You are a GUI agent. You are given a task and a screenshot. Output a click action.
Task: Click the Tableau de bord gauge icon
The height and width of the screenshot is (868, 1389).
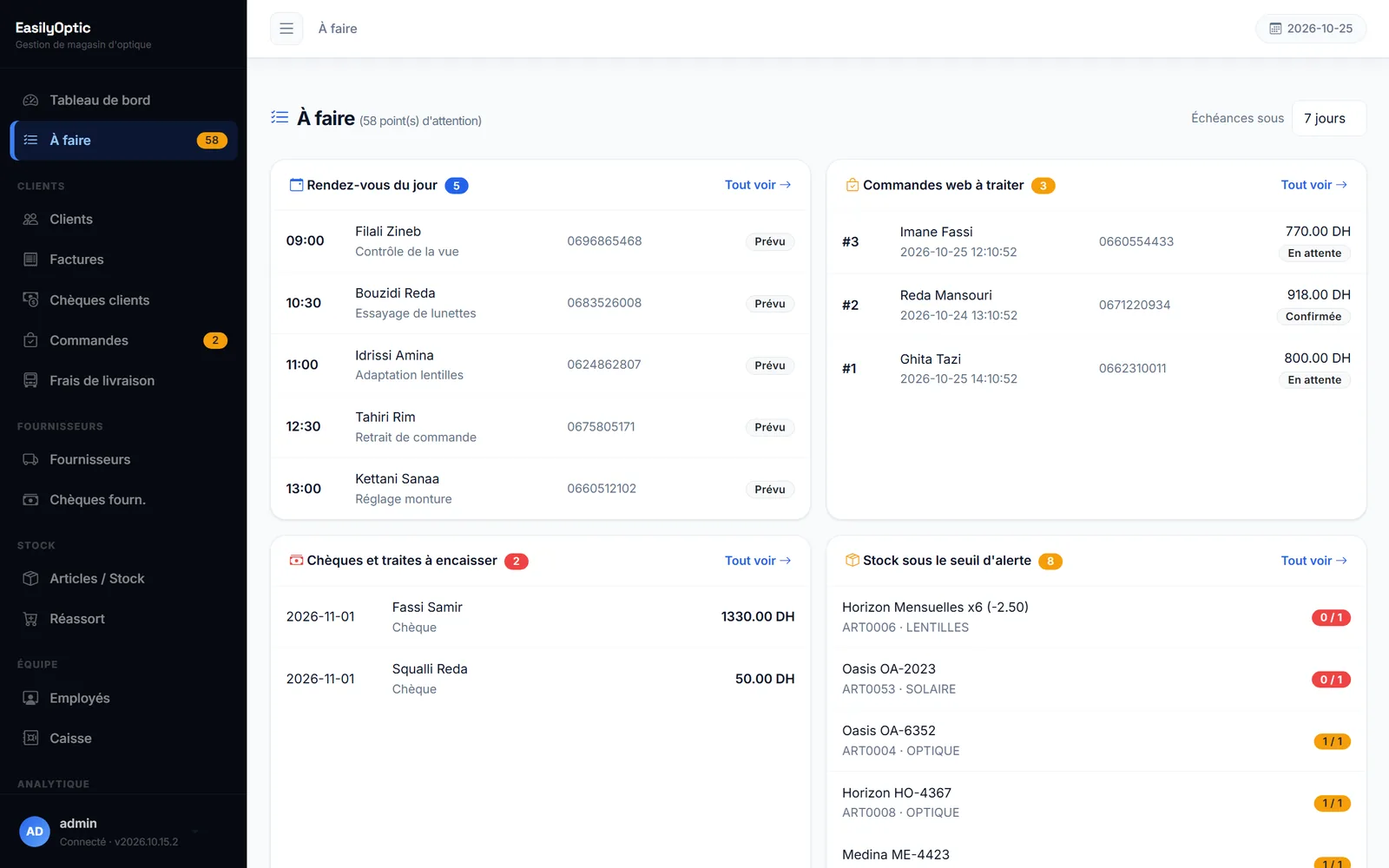(30, 100)
